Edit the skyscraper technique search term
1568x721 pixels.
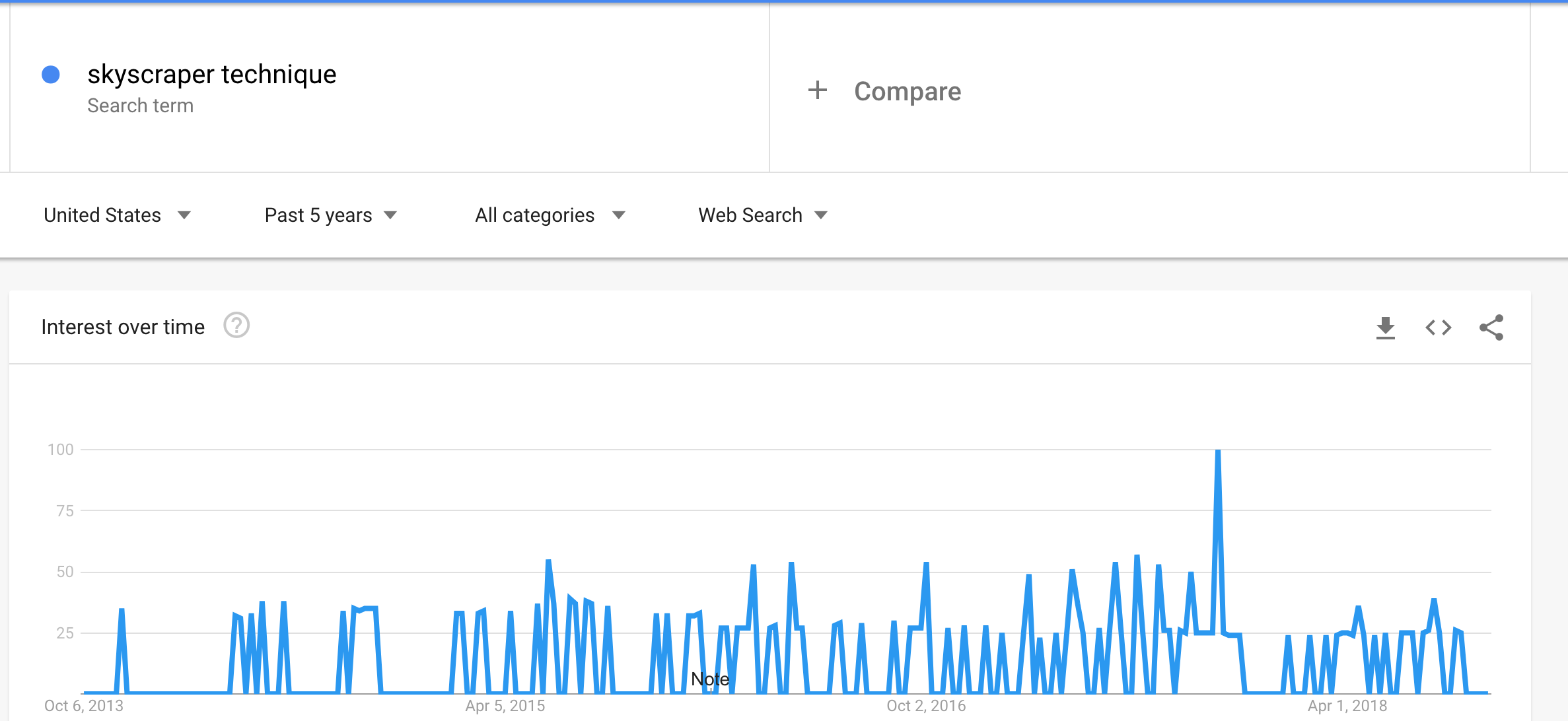(x=212, y=75)
